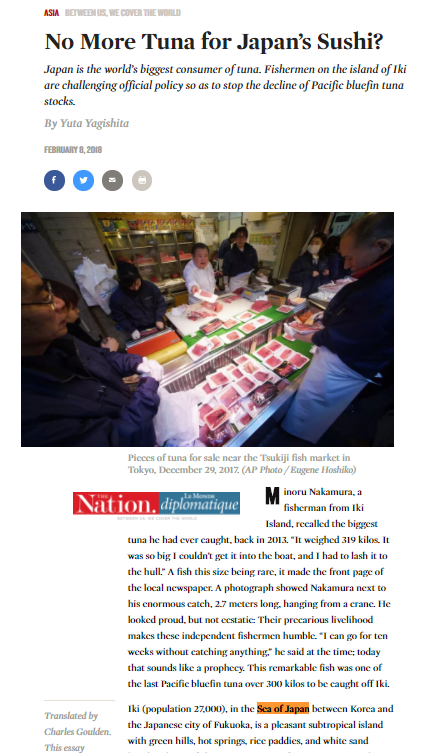
Task: Open the ASIA category link
Action: click(51, 12)
